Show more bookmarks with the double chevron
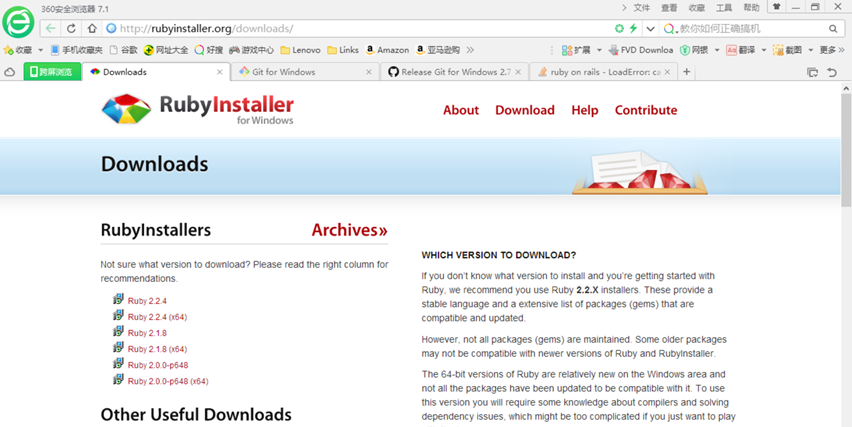 point(470,50)
